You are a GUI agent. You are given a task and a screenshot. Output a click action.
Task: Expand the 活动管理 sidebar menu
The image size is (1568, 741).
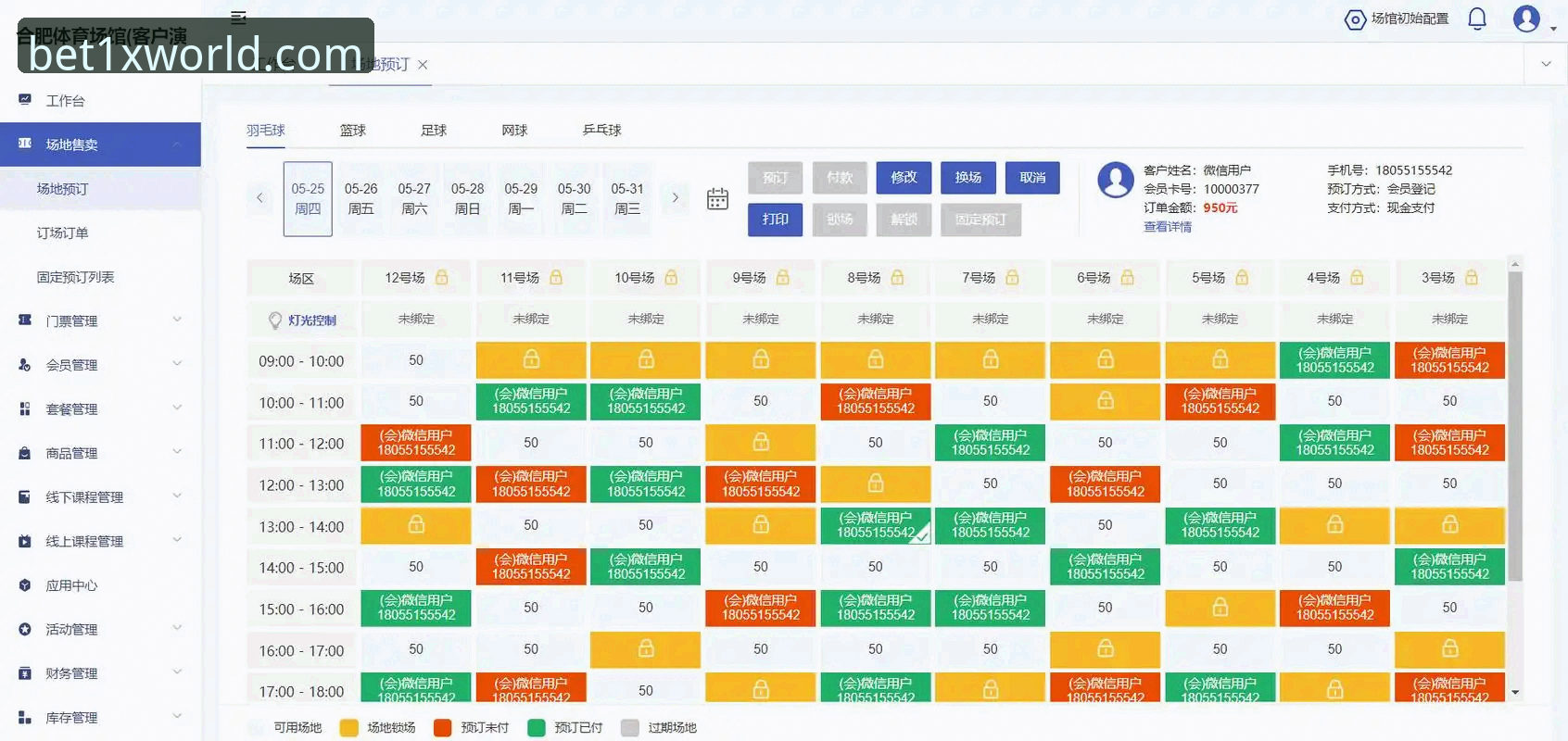tap(176, 628)
